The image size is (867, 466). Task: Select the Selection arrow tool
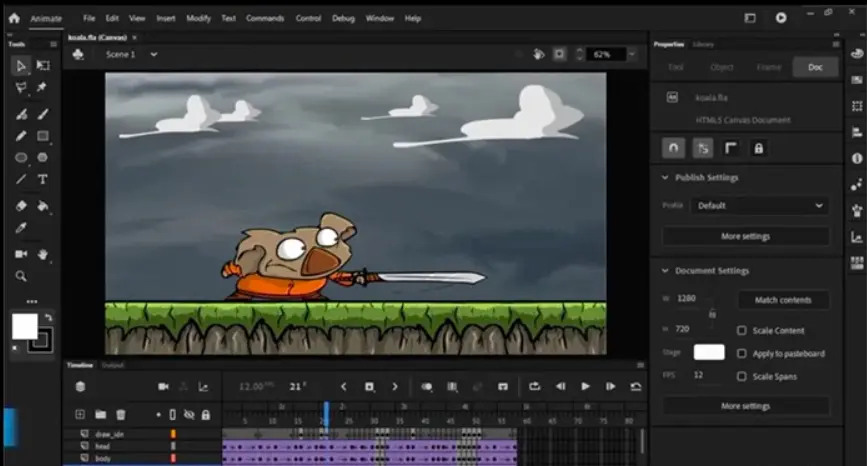click(20, 66)
